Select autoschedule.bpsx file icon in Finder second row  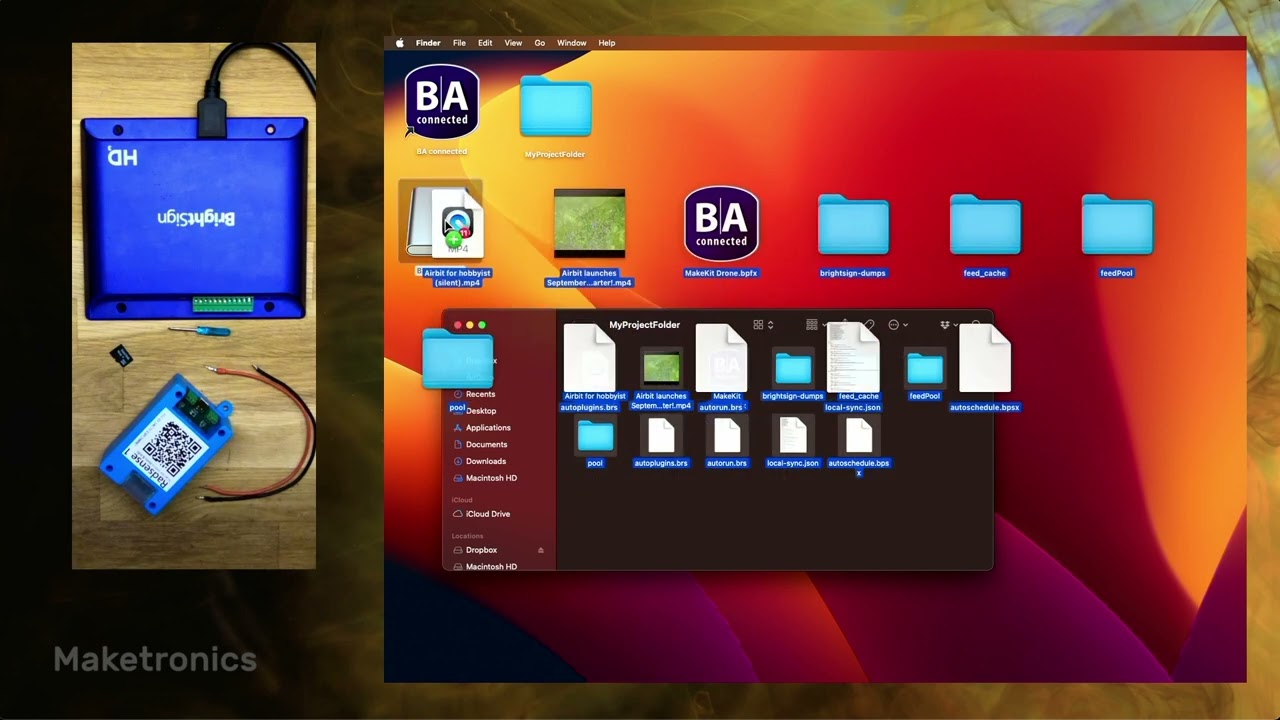point(859,437)
